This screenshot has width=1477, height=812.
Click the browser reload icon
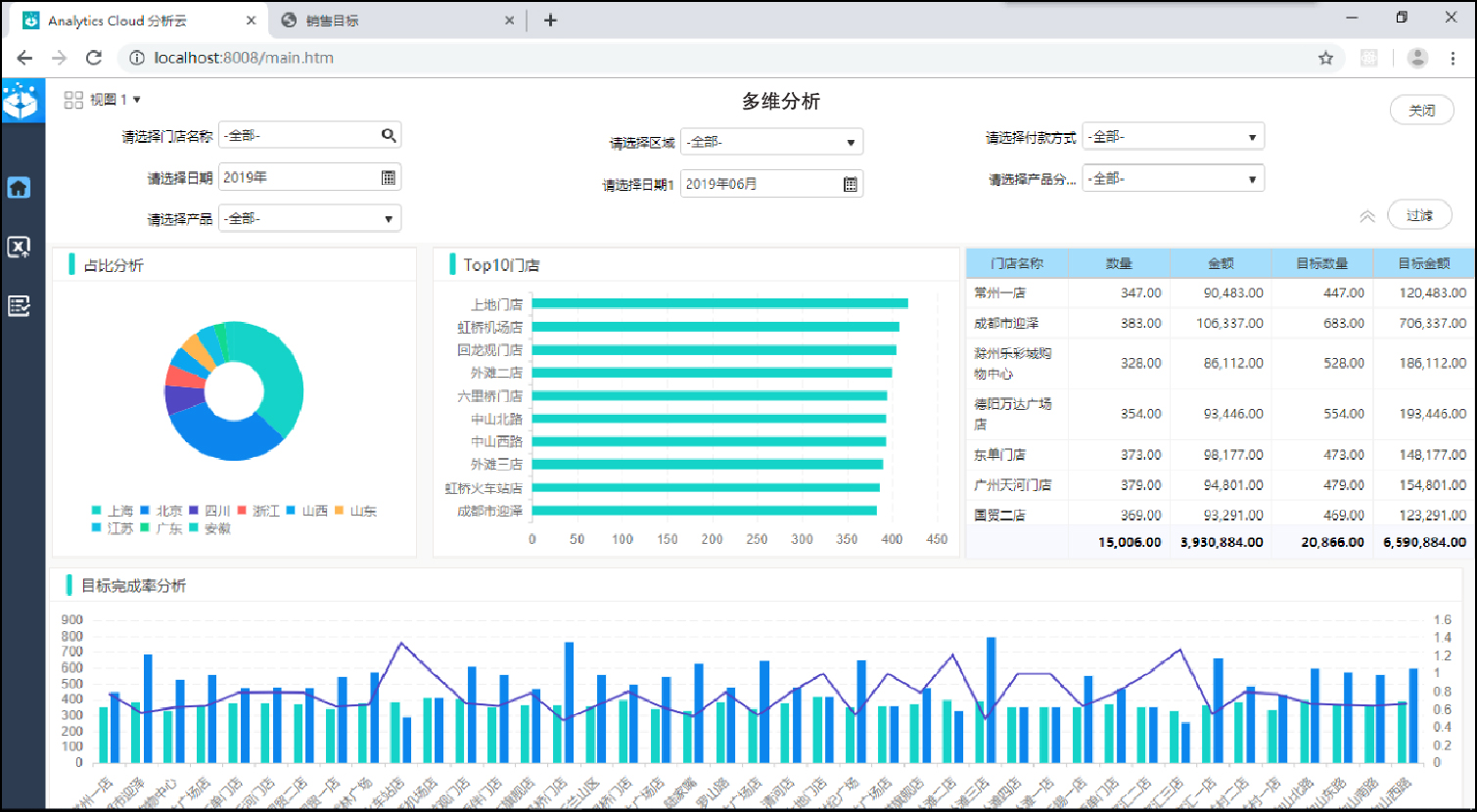click(94, 58)
